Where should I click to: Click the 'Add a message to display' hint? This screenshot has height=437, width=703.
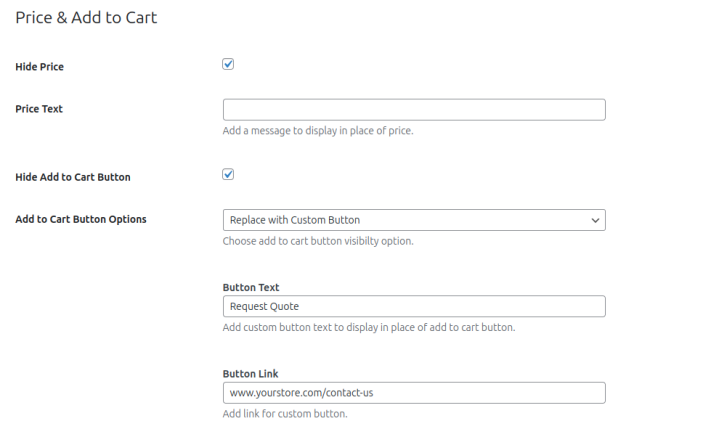[318, 131]
